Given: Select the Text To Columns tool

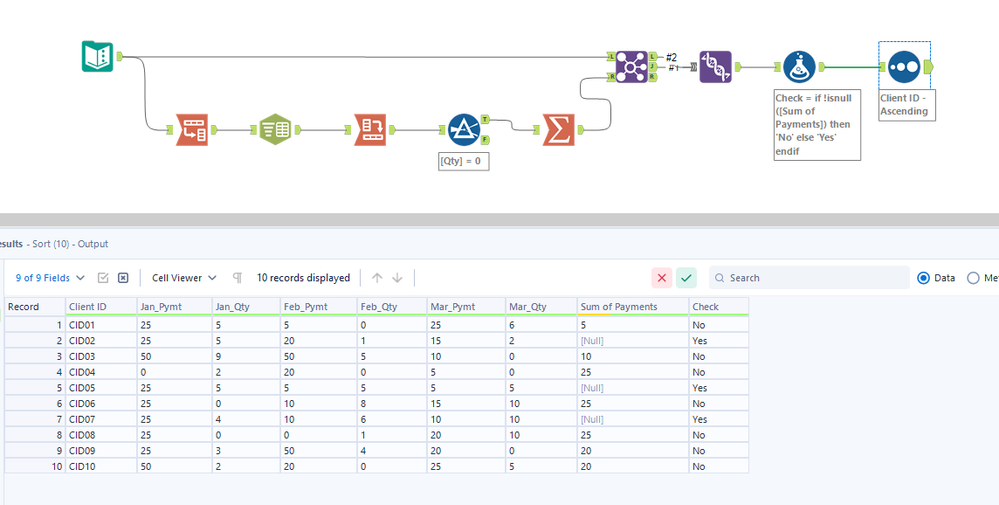Looking at the screenshot, I should click(275, 130).
